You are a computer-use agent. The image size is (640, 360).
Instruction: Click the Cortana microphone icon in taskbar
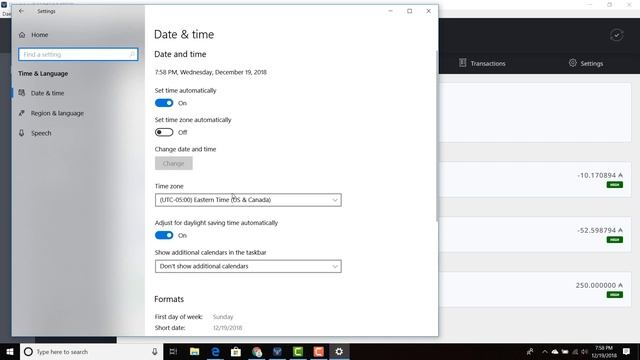click(155, 351)
